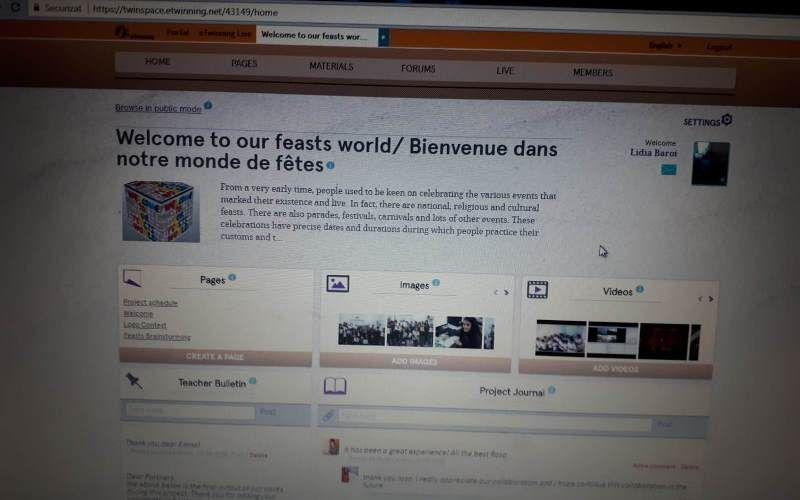Click the mail envelope icon under Lidia Baroi
800x500 pixels.
668,169
